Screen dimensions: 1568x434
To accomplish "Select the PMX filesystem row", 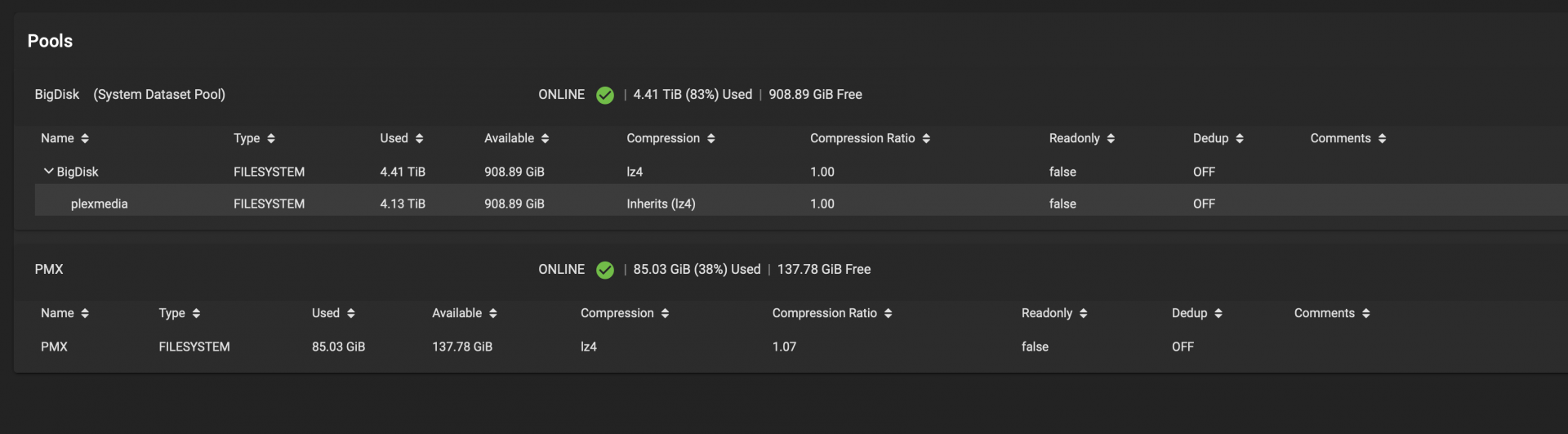I will (x=801, y=347).
